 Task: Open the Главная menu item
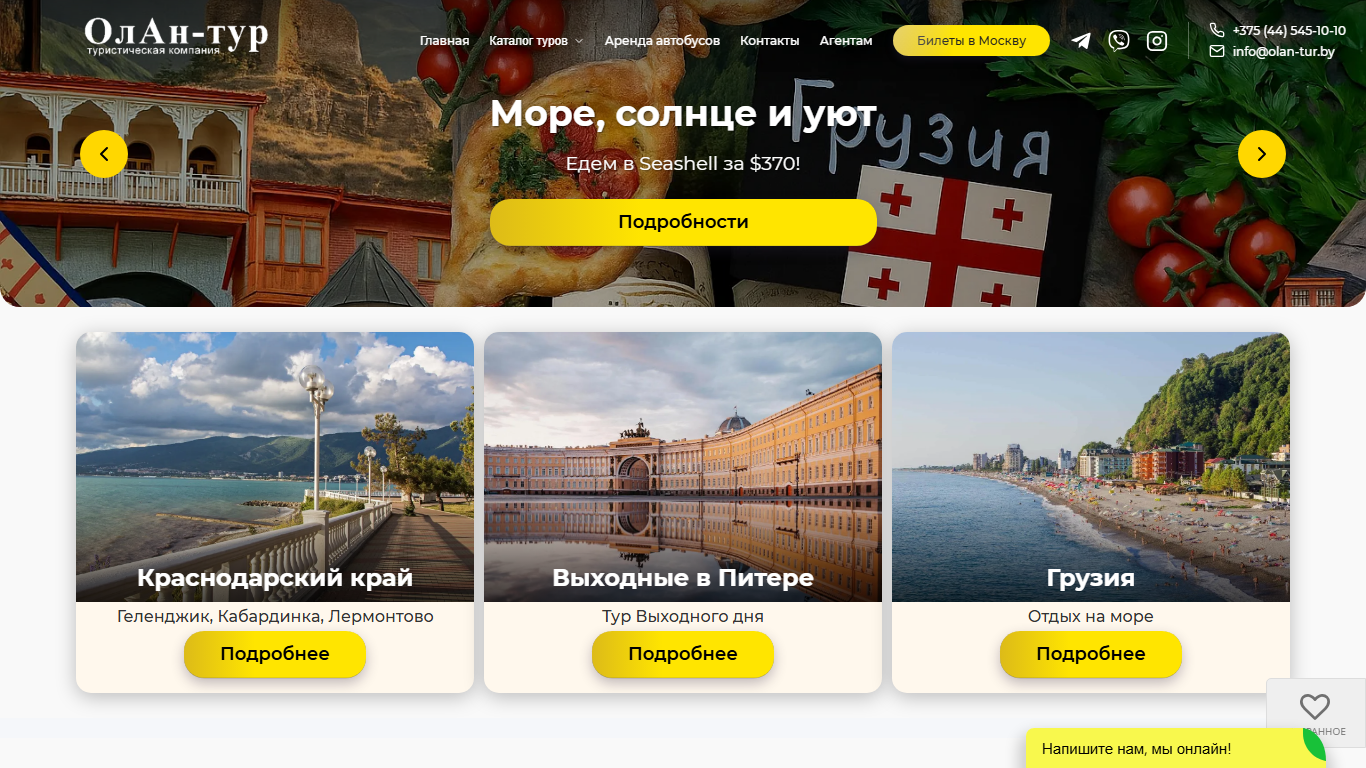(444, 41)
